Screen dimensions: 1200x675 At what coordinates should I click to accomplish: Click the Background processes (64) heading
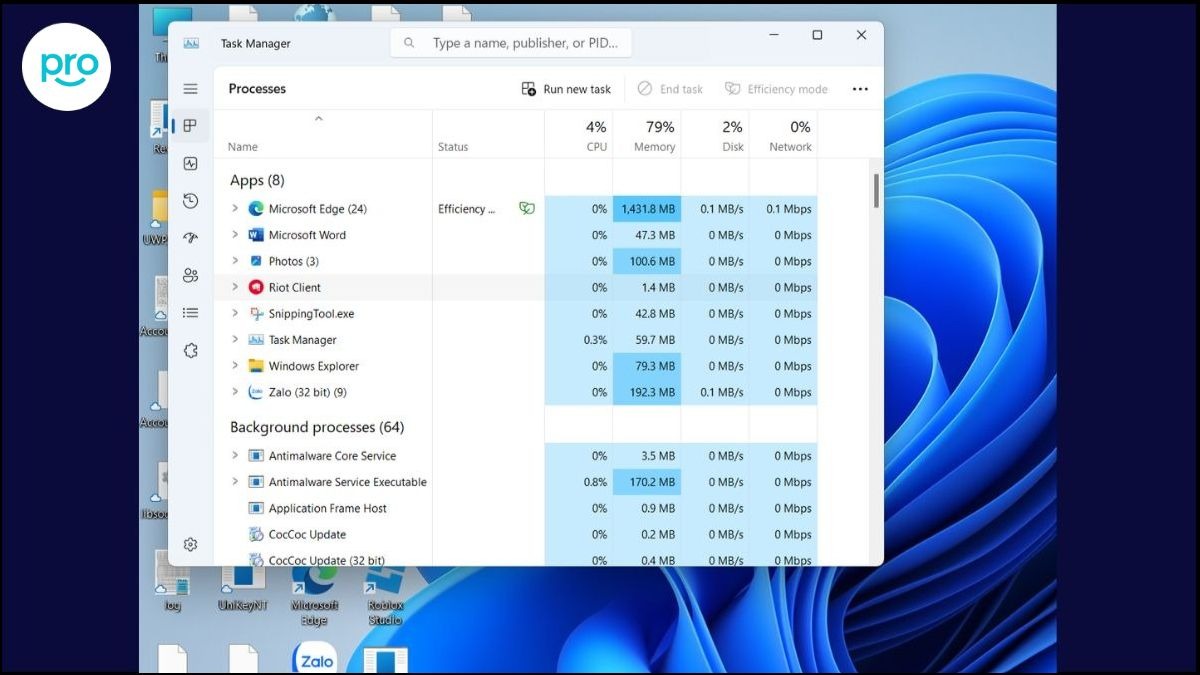(x=317, y=427)
